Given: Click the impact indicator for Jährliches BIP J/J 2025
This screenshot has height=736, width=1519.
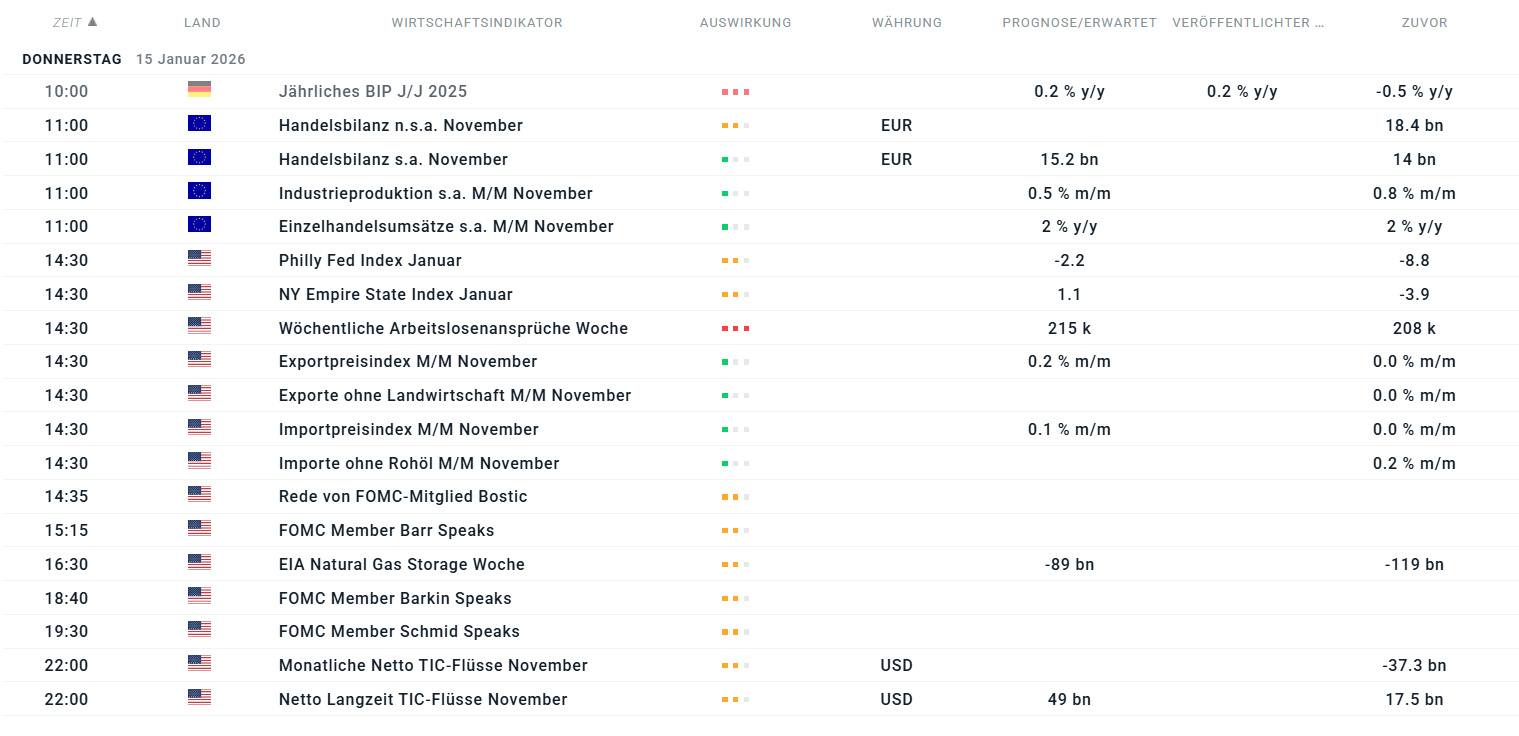Looking at the screenshot, I should click(735, 92).
